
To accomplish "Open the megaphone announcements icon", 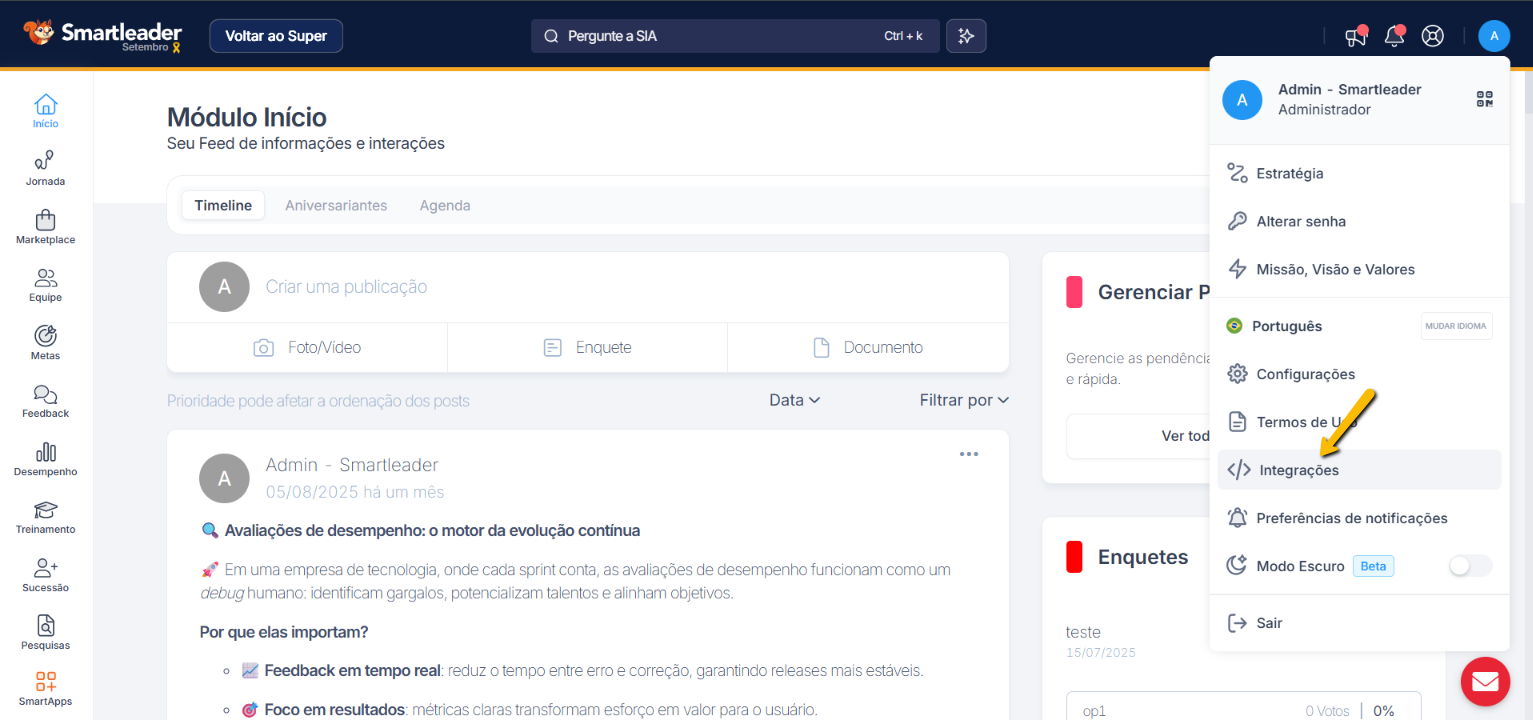I will coord(1355,36).
